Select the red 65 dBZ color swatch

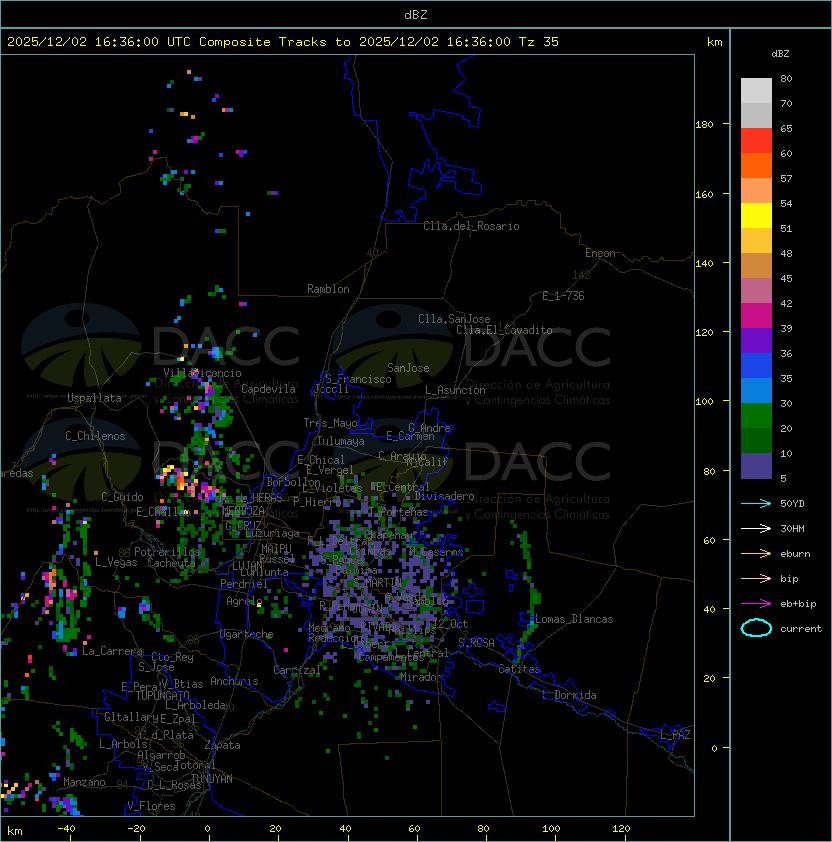click(x=756, y=140)
